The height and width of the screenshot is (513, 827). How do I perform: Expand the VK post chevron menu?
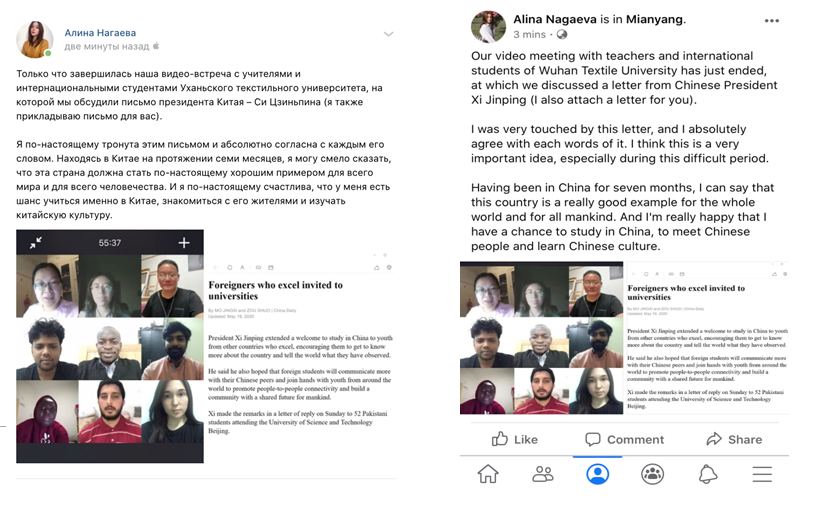pyautogui.click(x=388, y=34)
